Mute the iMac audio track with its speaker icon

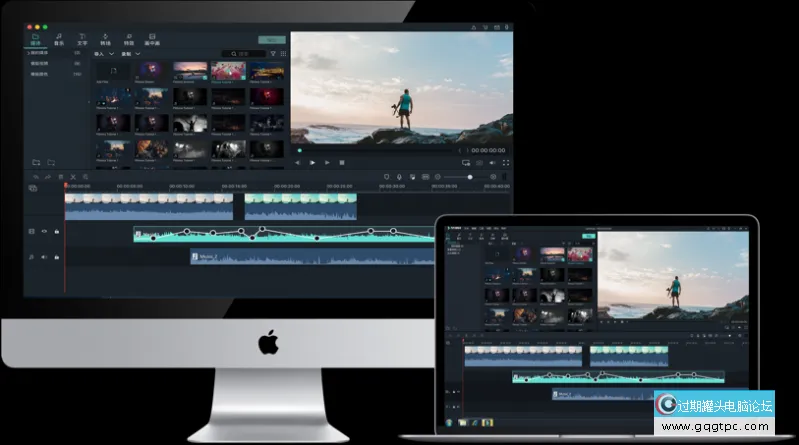click(44, 257)
